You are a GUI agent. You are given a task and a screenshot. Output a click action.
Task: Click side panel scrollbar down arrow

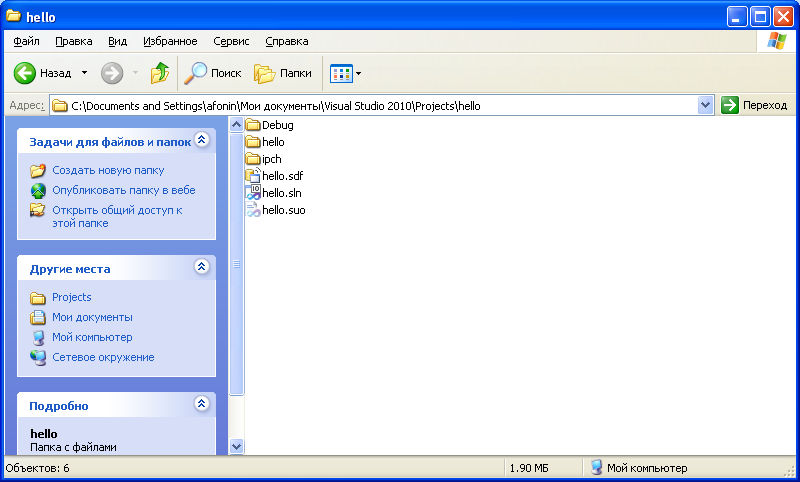[236, 446]
